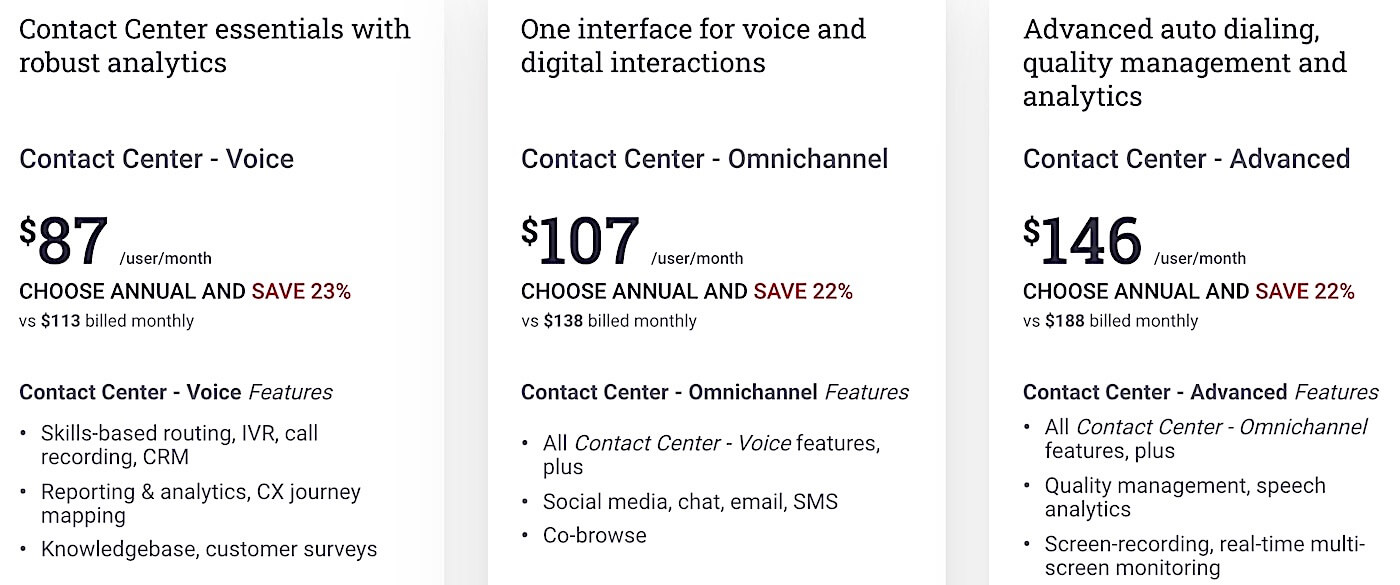Click SAVE 23% text in Voice plan
1400x585 pixels.
[x=301, y=292]
